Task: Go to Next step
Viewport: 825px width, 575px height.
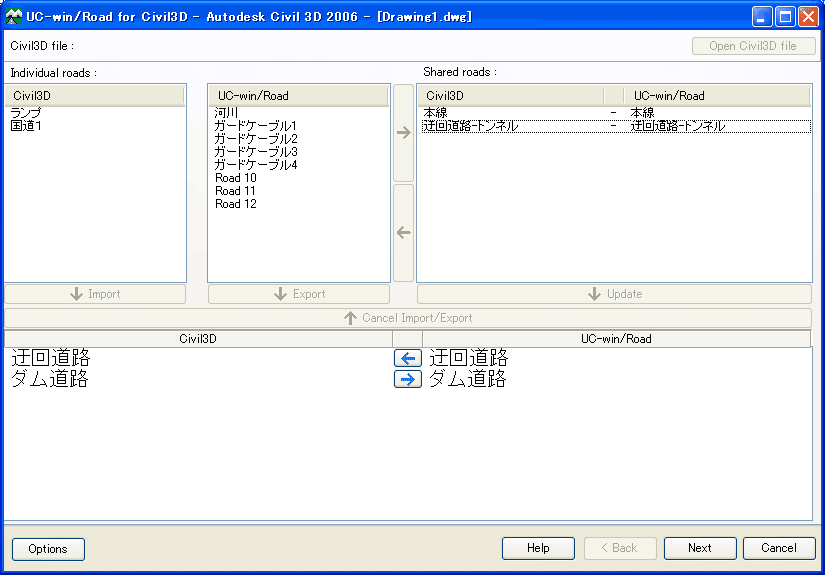Action: click(x=700, y=548)
